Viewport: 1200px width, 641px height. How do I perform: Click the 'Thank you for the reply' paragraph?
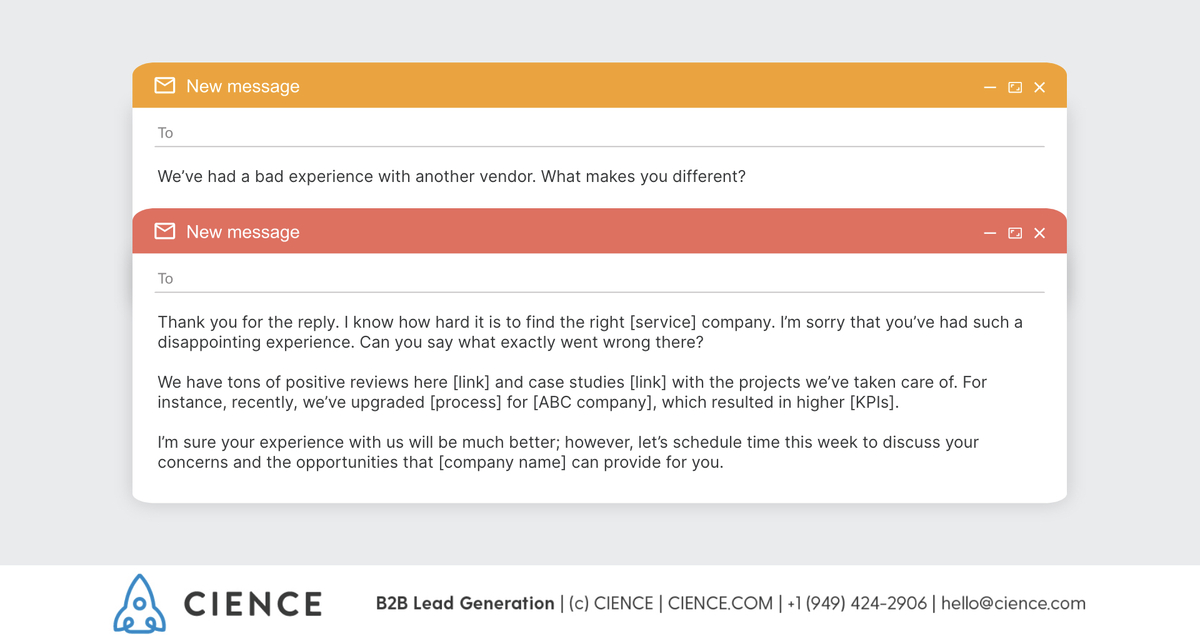(x=590, y=332)
